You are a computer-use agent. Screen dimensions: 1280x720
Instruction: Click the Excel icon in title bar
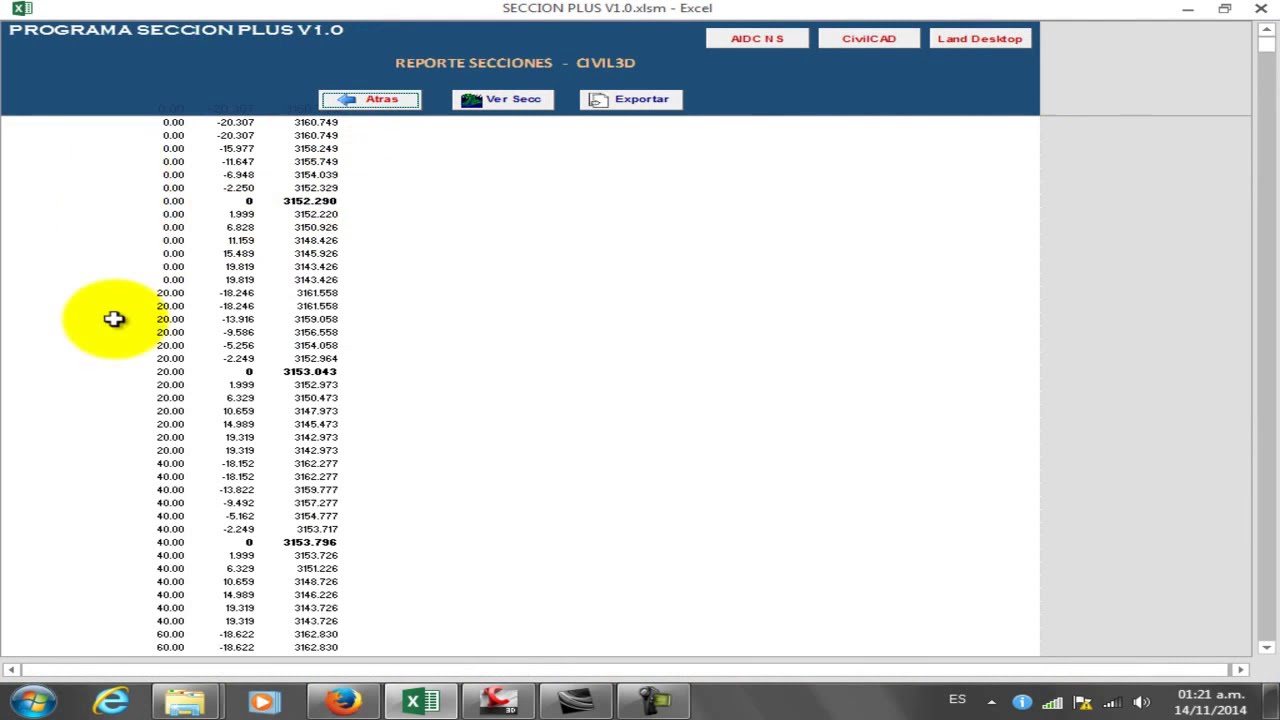coord(21,8)
